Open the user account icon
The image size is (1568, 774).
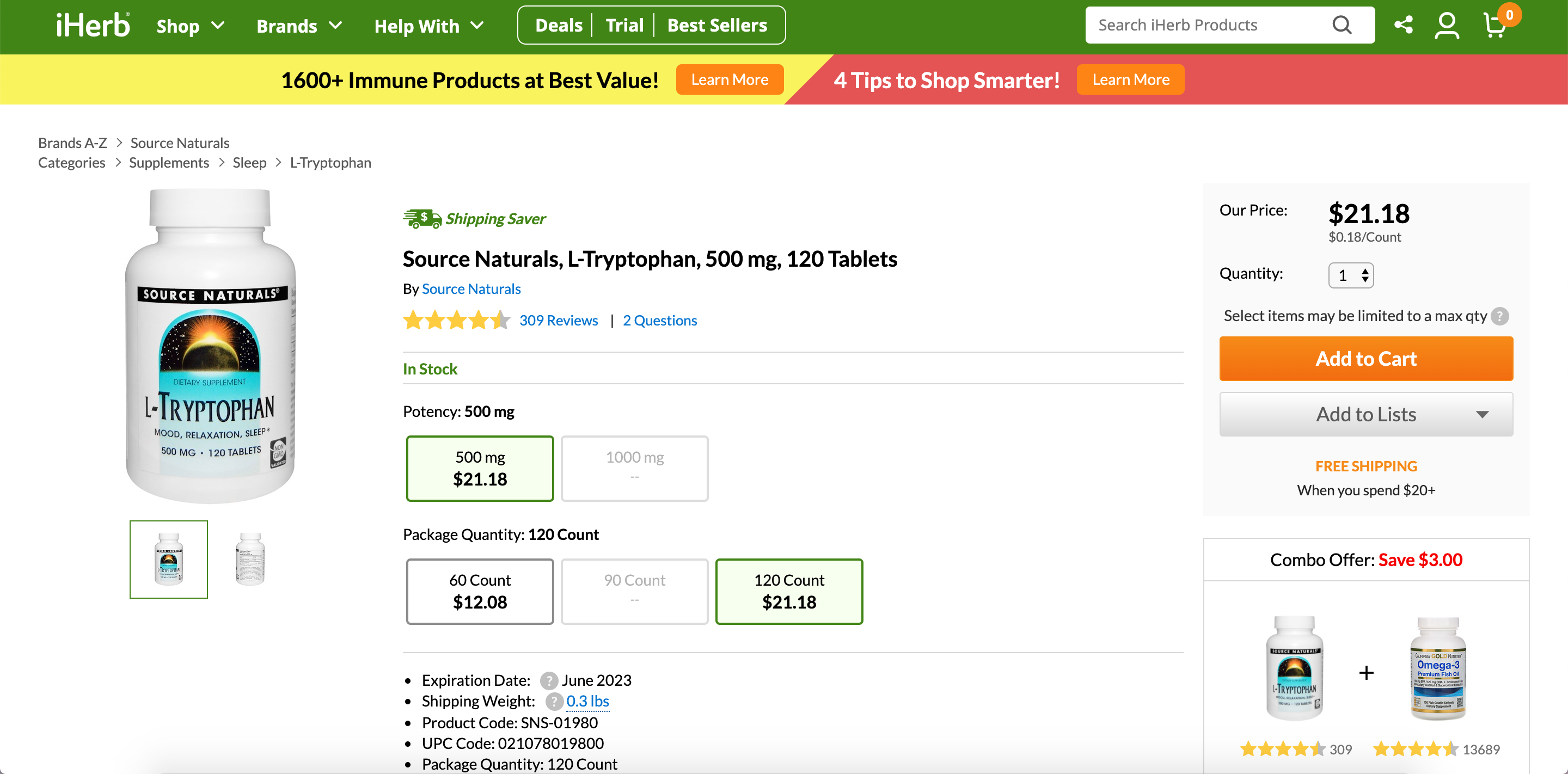pos(1447,26)
